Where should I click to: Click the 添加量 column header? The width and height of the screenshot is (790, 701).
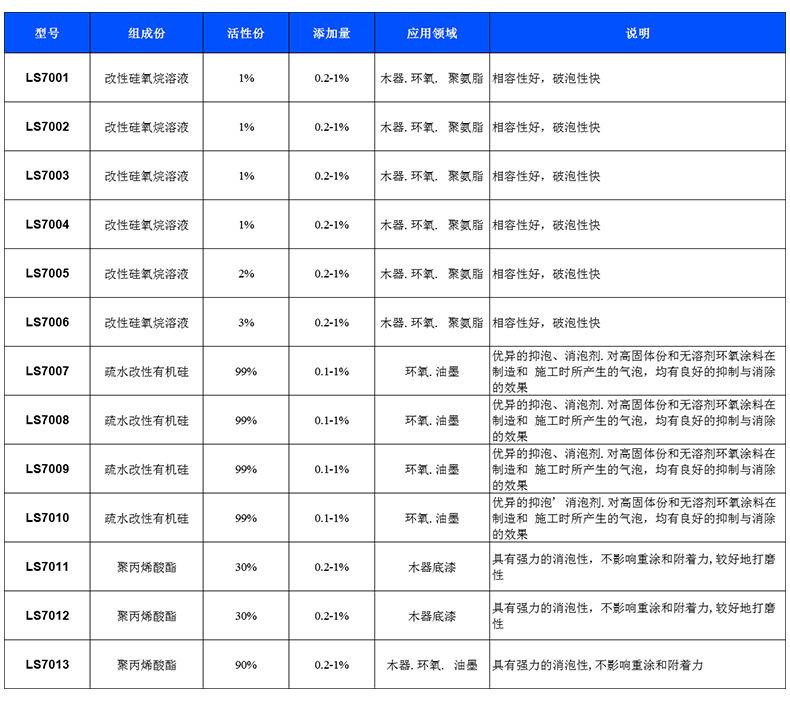pyautogui.click(x=331, y=33)
